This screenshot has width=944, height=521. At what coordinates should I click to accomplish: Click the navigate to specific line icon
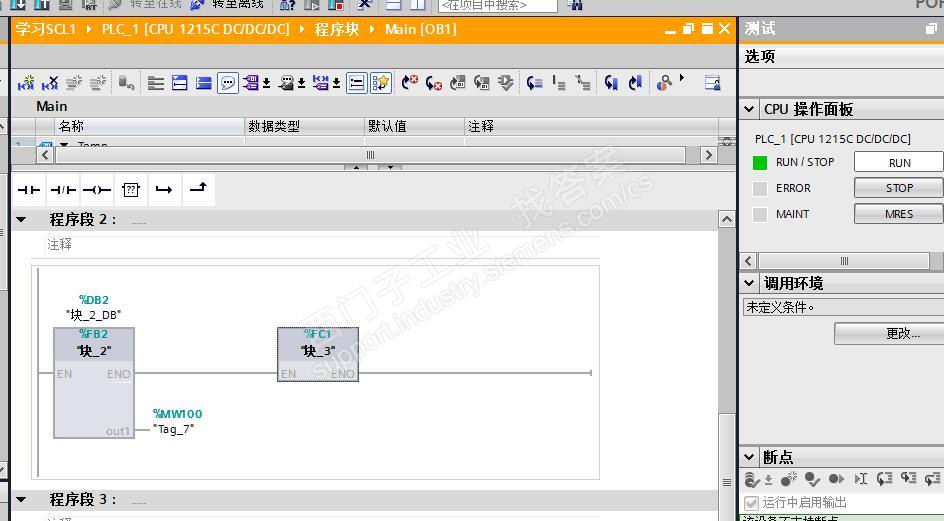click(535, 83)
